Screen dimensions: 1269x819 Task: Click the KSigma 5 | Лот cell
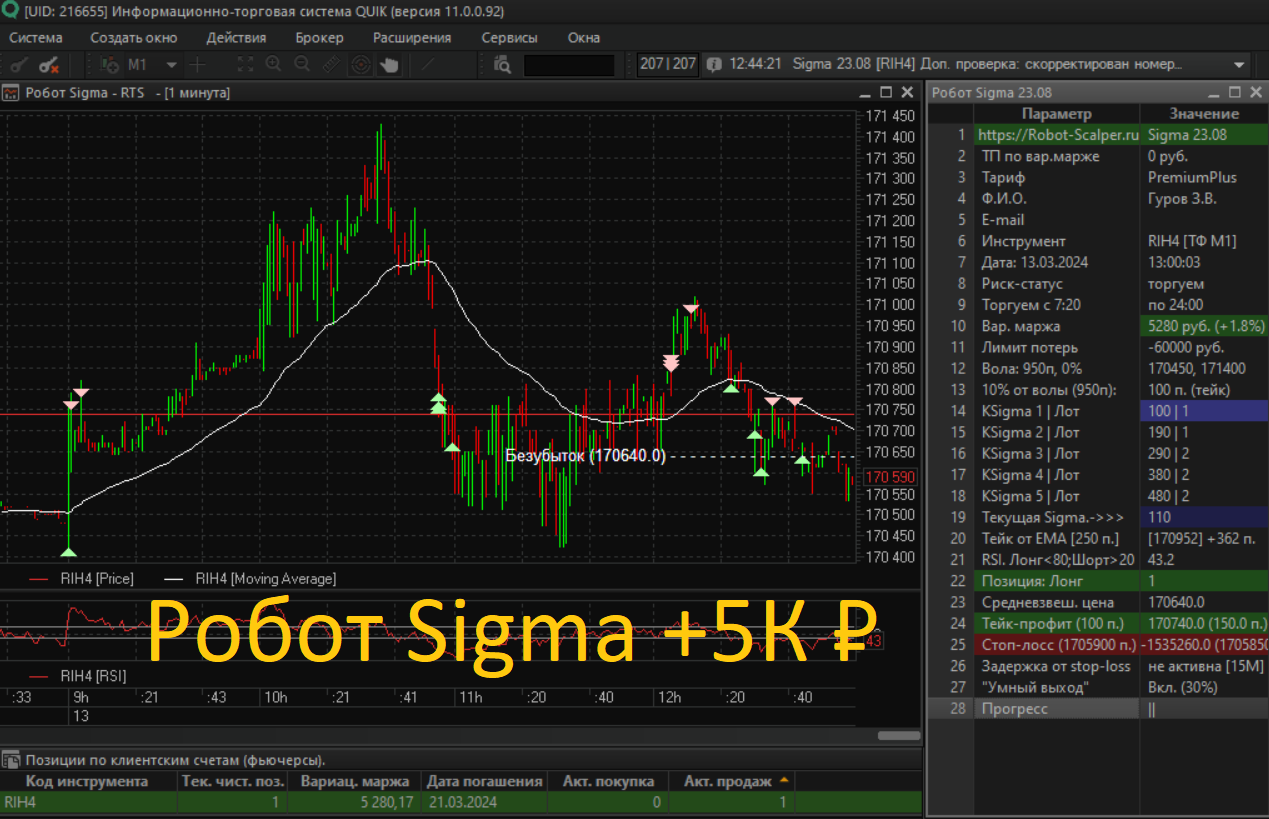1058,496
